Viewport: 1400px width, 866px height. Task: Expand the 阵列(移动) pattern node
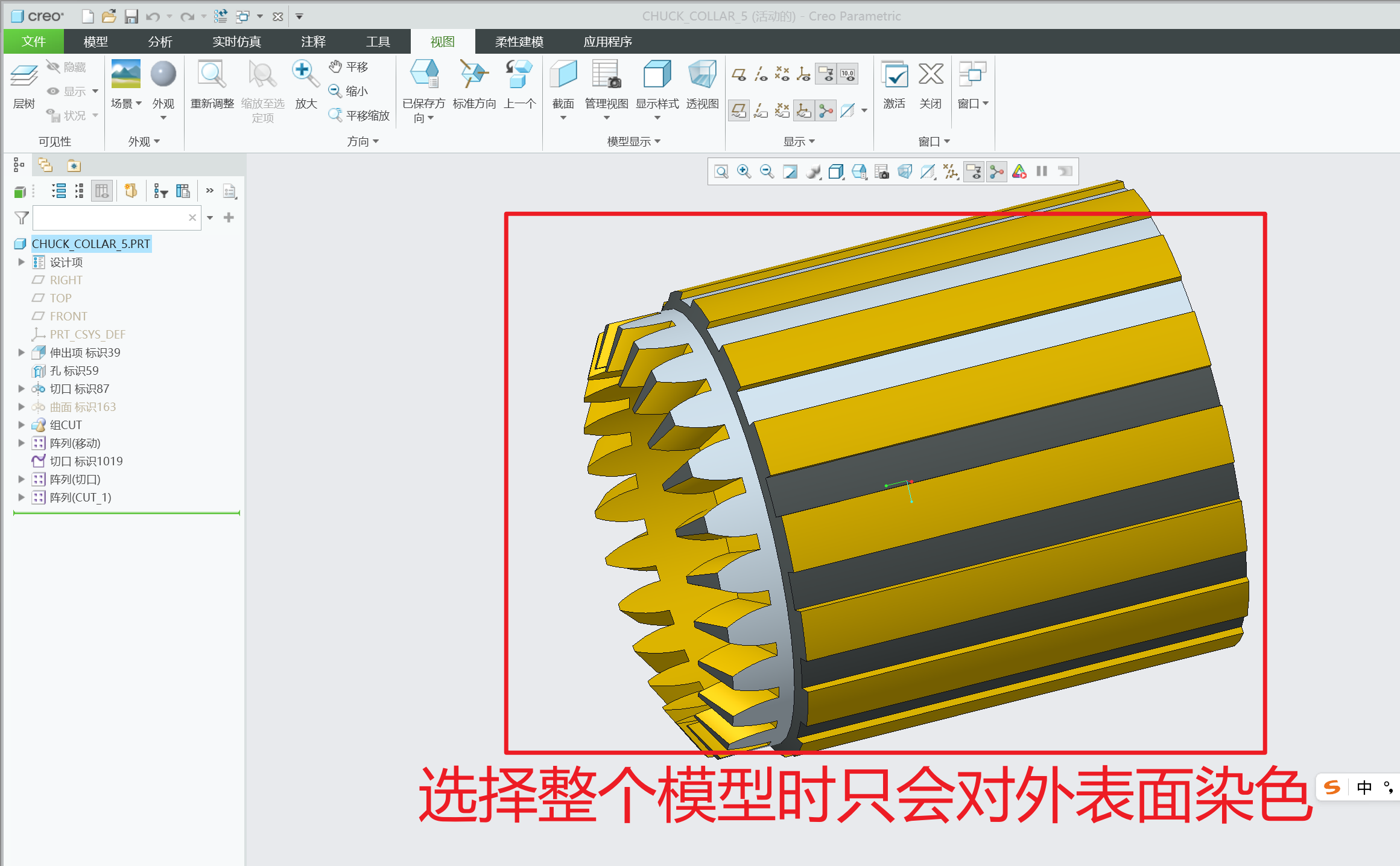tap(21, 443)
